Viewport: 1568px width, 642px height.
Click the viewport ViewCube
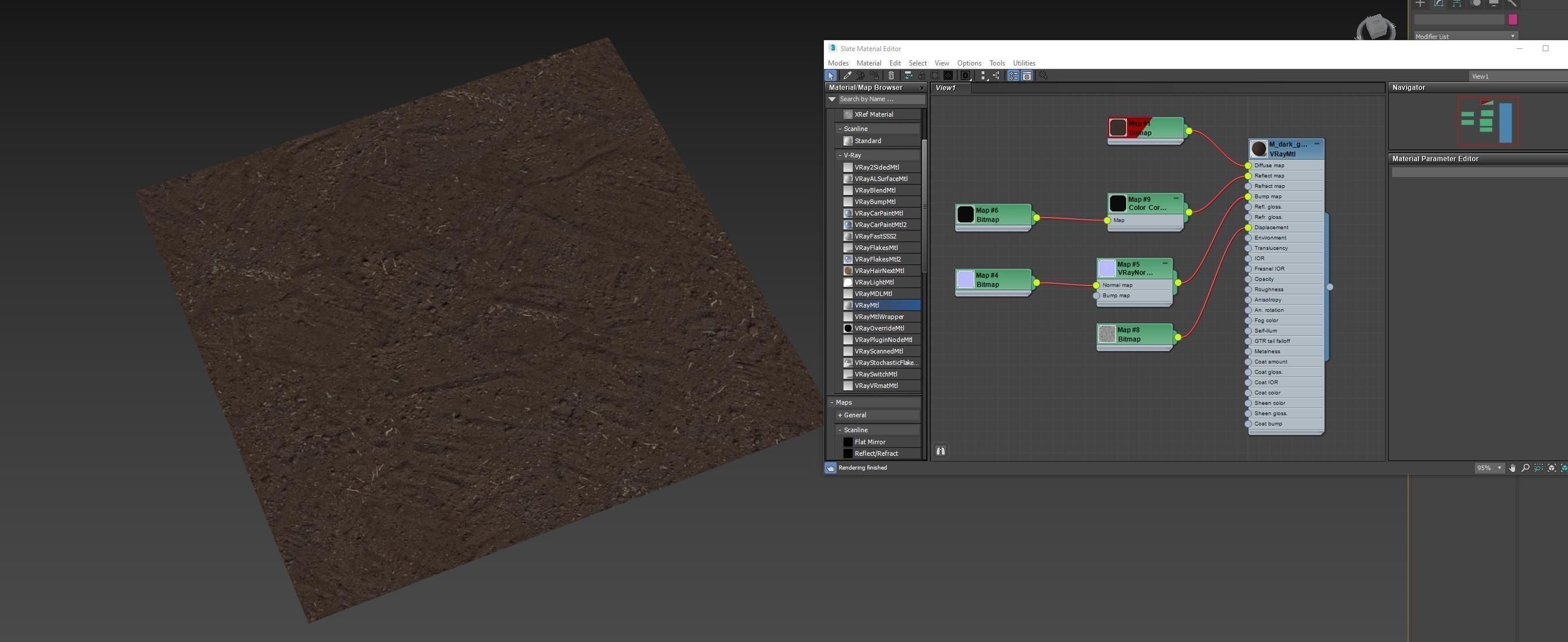click(1377, 28)
